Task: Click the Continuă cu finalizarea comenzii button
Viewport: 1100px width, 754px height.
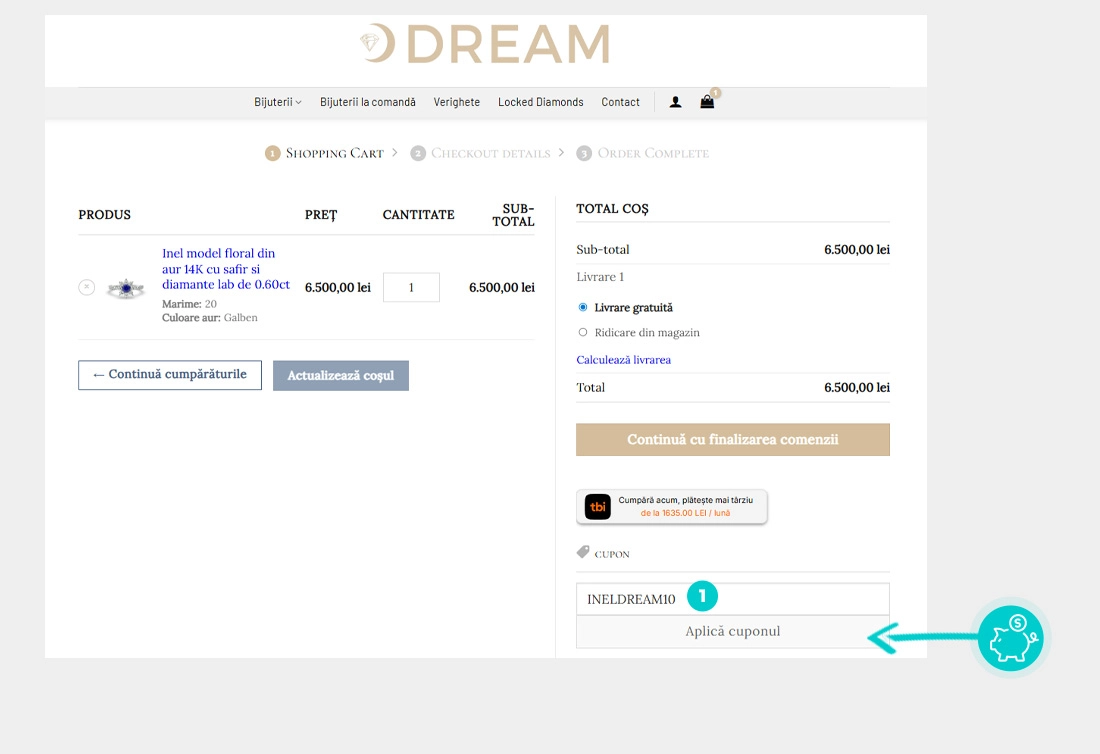Action: click(x=732, y=438)
